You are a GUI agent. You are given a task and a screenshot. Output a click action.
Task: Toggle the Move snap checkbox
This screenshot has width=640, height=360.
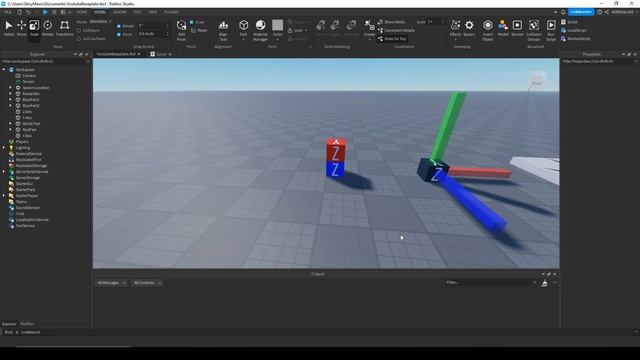tap(119, 34)
